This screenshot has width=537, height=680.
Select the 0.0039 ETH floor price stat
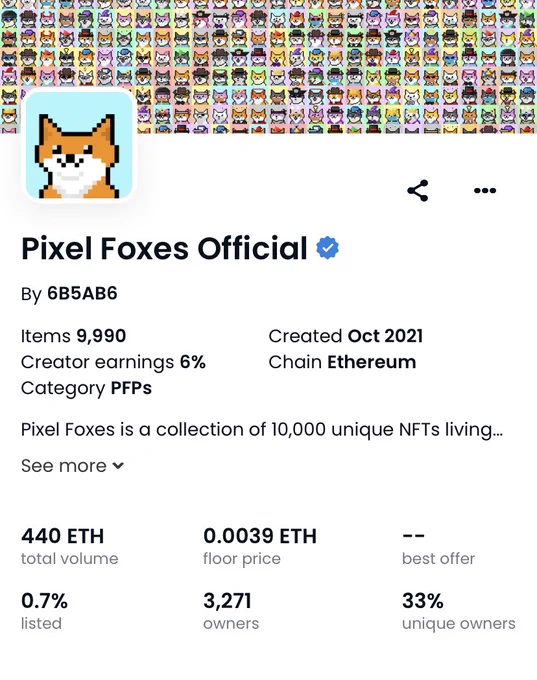point(260,546)
